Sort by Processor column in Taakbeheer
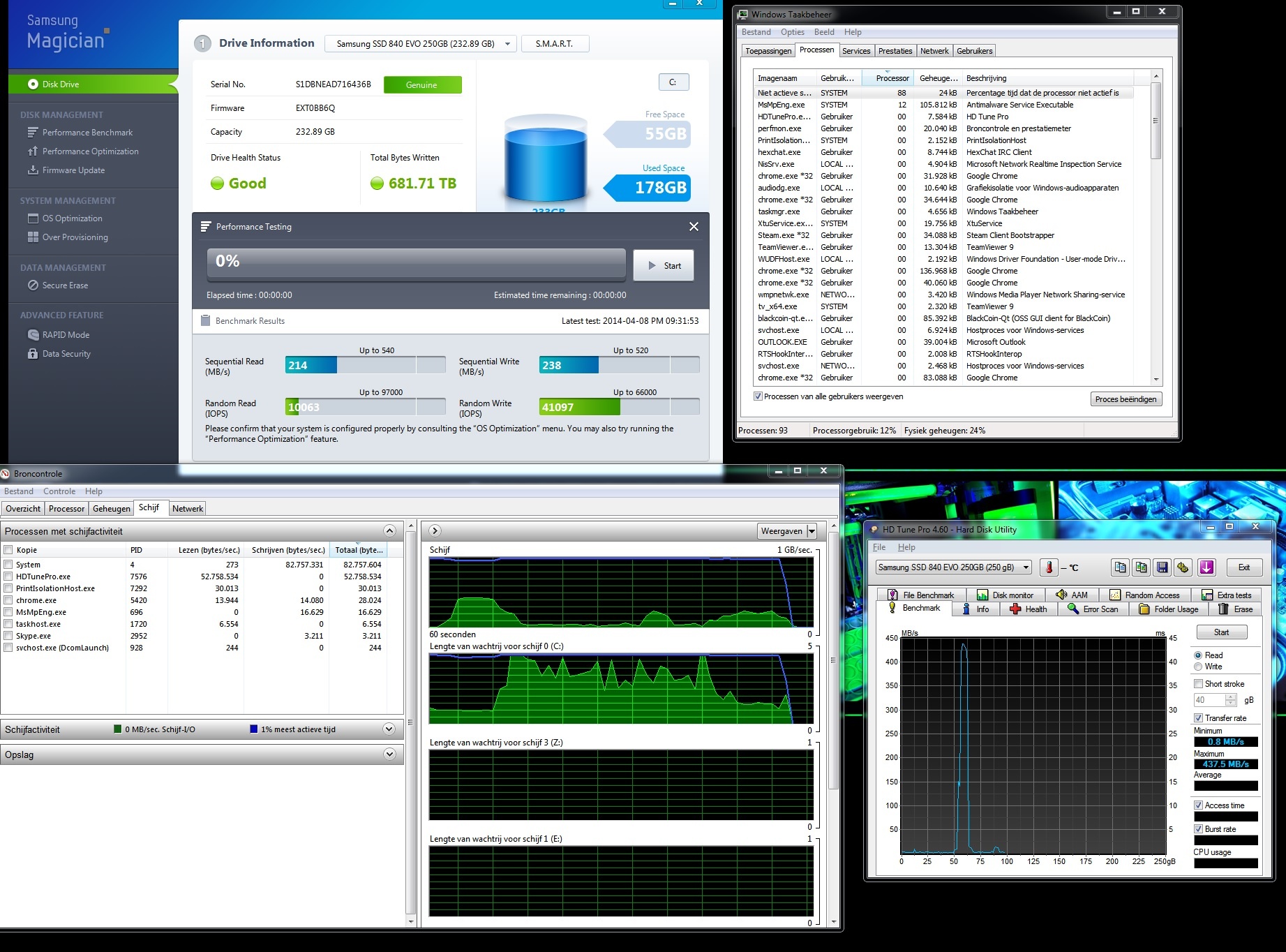The image size is (1286, 952). pos(886,78)
